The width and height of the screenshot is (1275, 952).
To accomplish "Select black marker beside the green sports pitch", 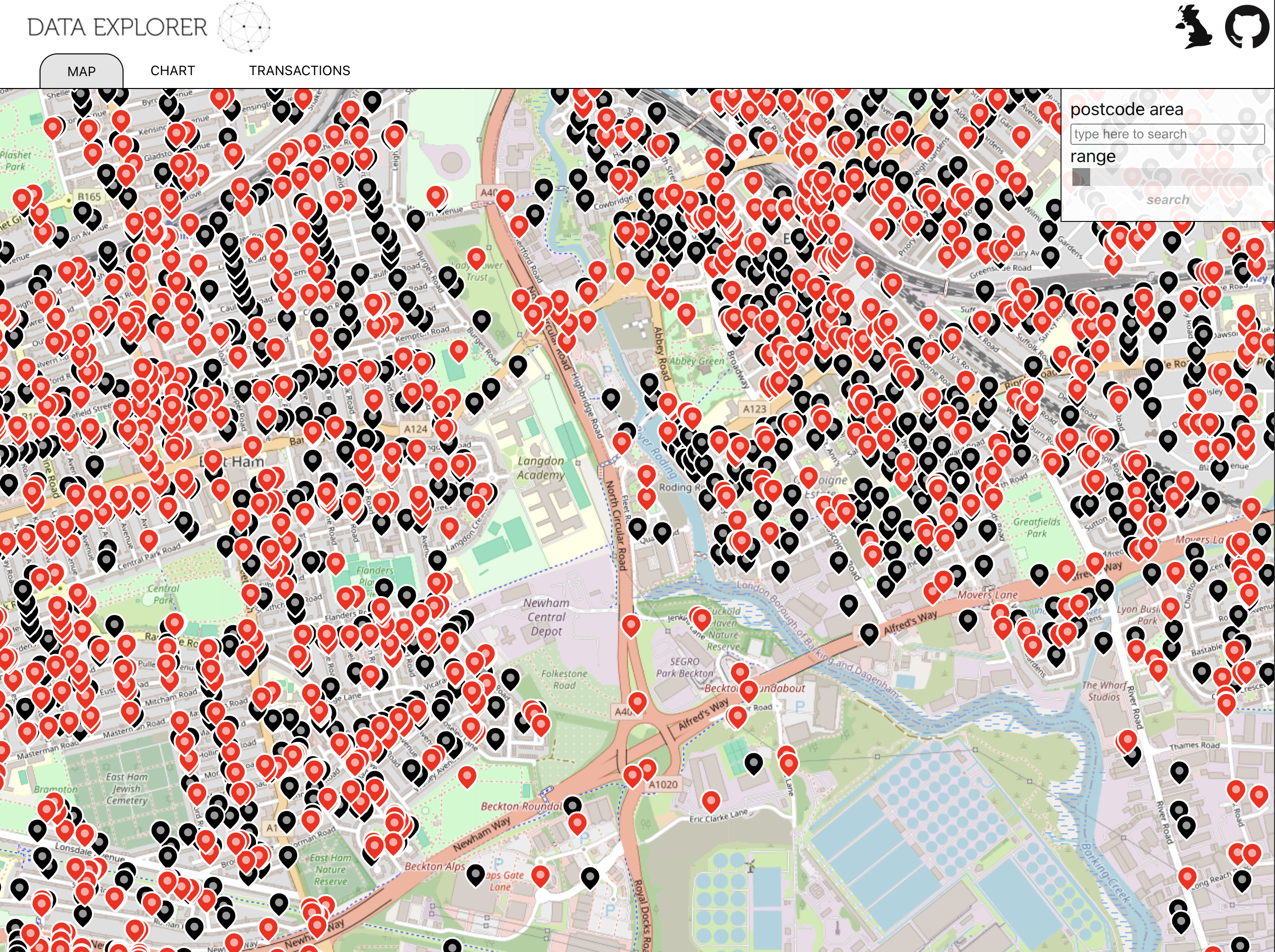I will tap(754, 762).
